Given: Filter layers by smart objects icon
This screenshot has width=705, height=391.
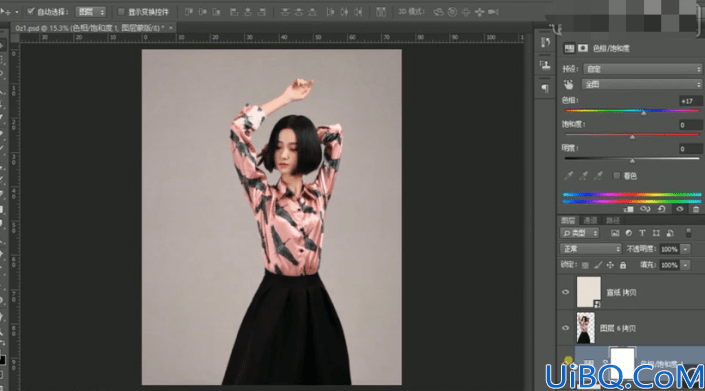Looking at the screenshot, I should point(670,233).
